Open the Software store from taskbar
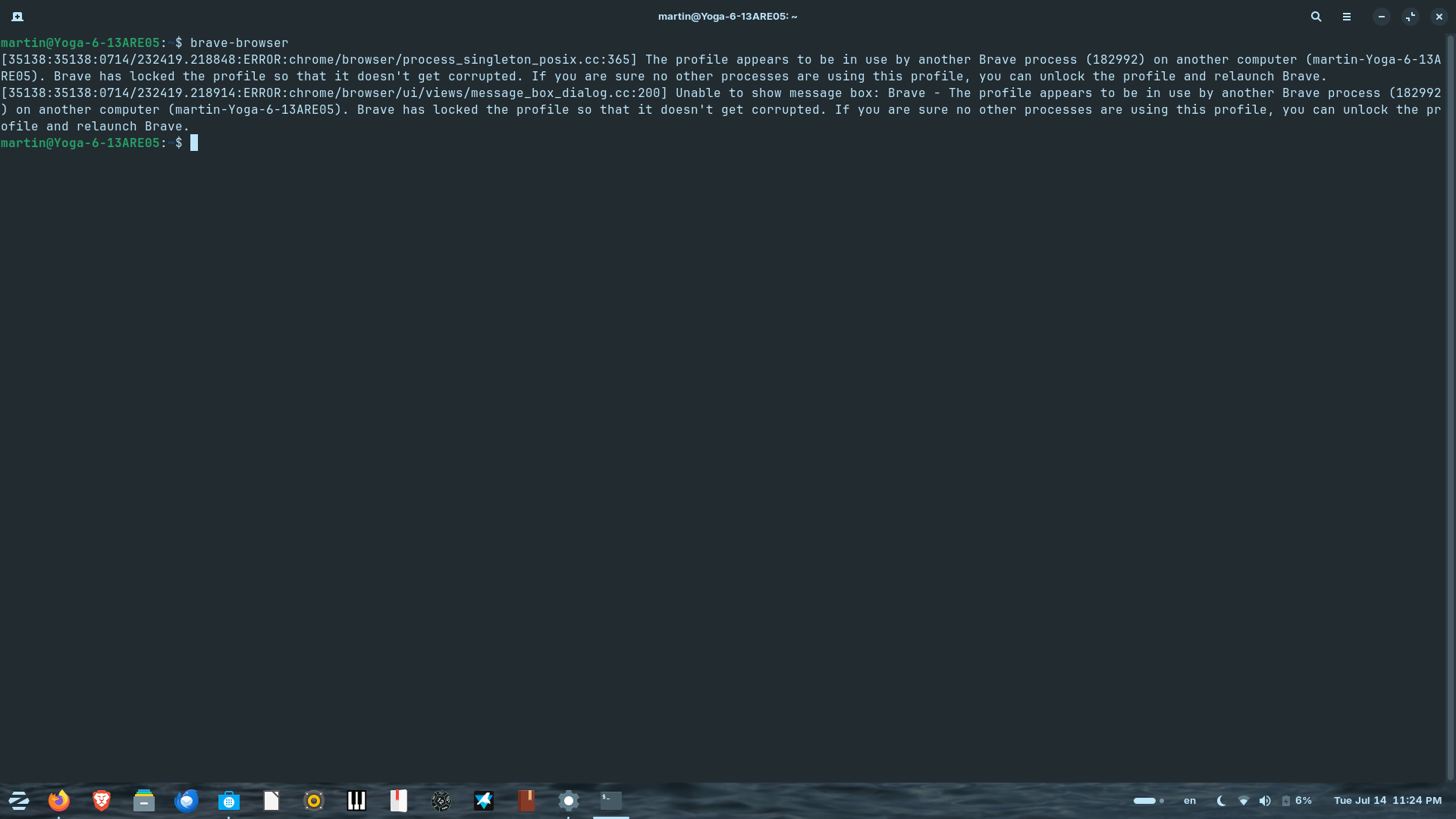Screen dimensions: 1456x819 pyautogui.click(x=229, y=800)
